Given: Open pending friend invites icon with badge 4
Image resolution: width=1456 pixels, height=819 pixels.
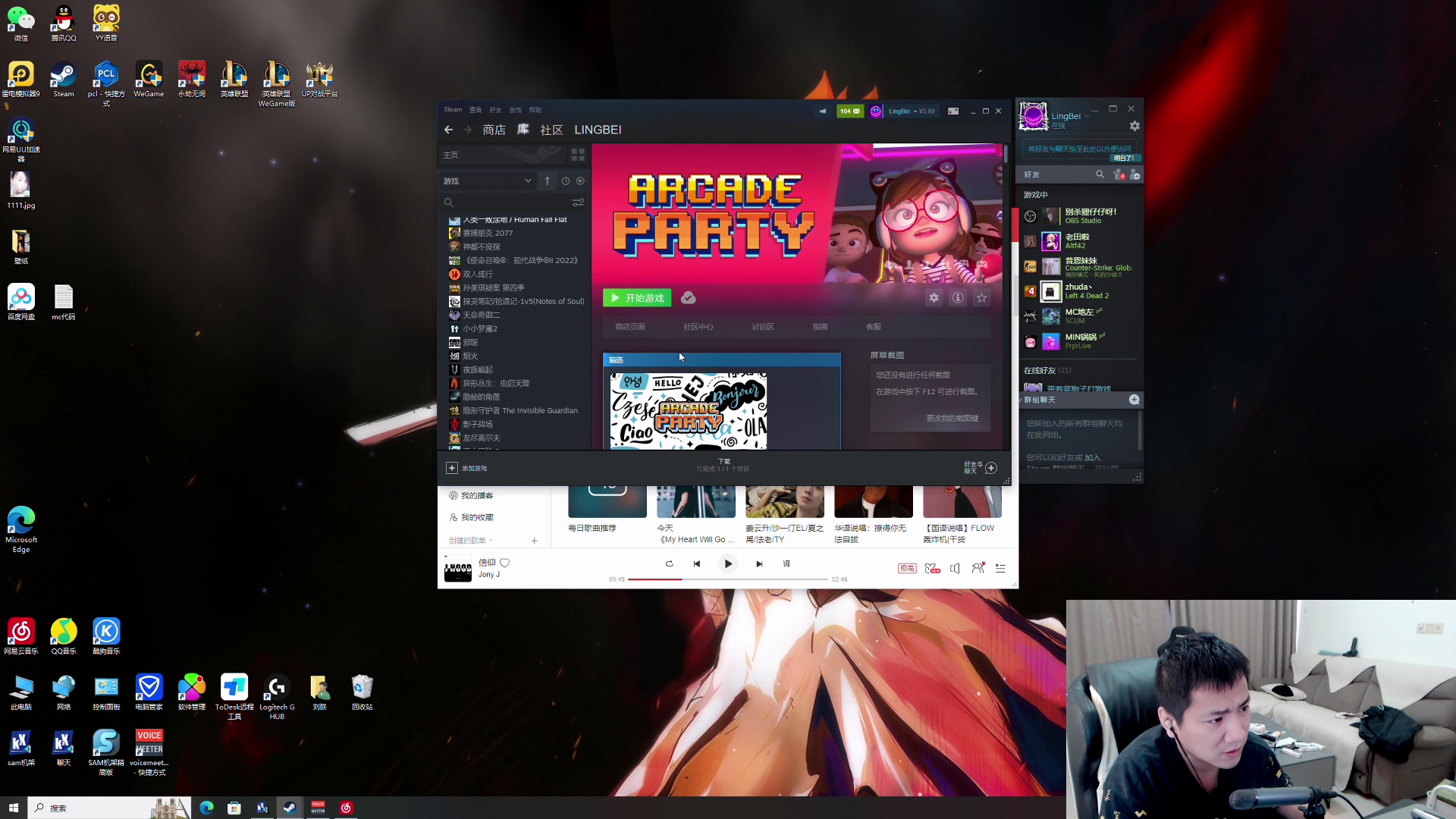Looking at the screenshot, I should point(1119,174).
